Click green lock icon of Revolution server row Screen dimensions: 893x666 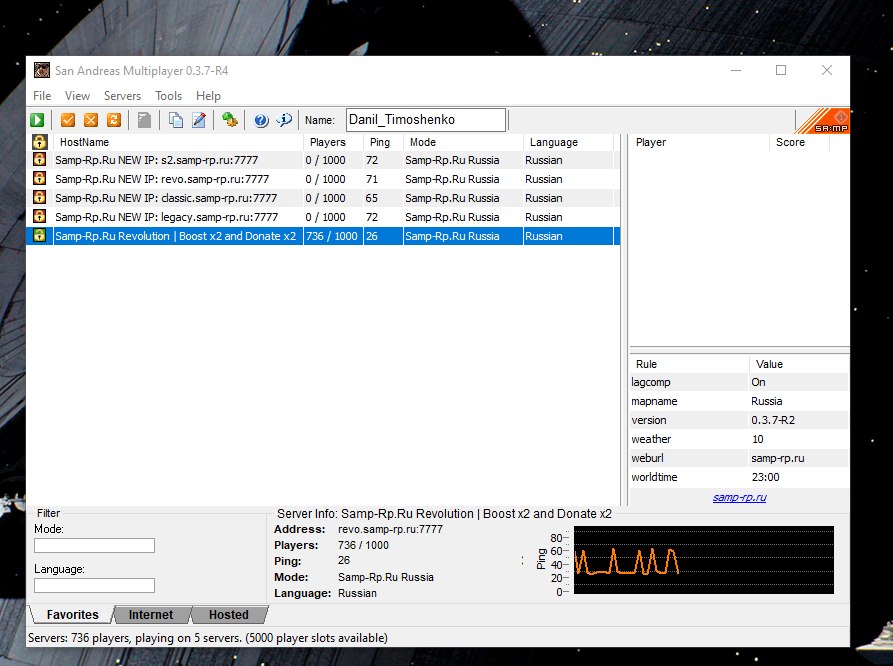tap(39, 235)
